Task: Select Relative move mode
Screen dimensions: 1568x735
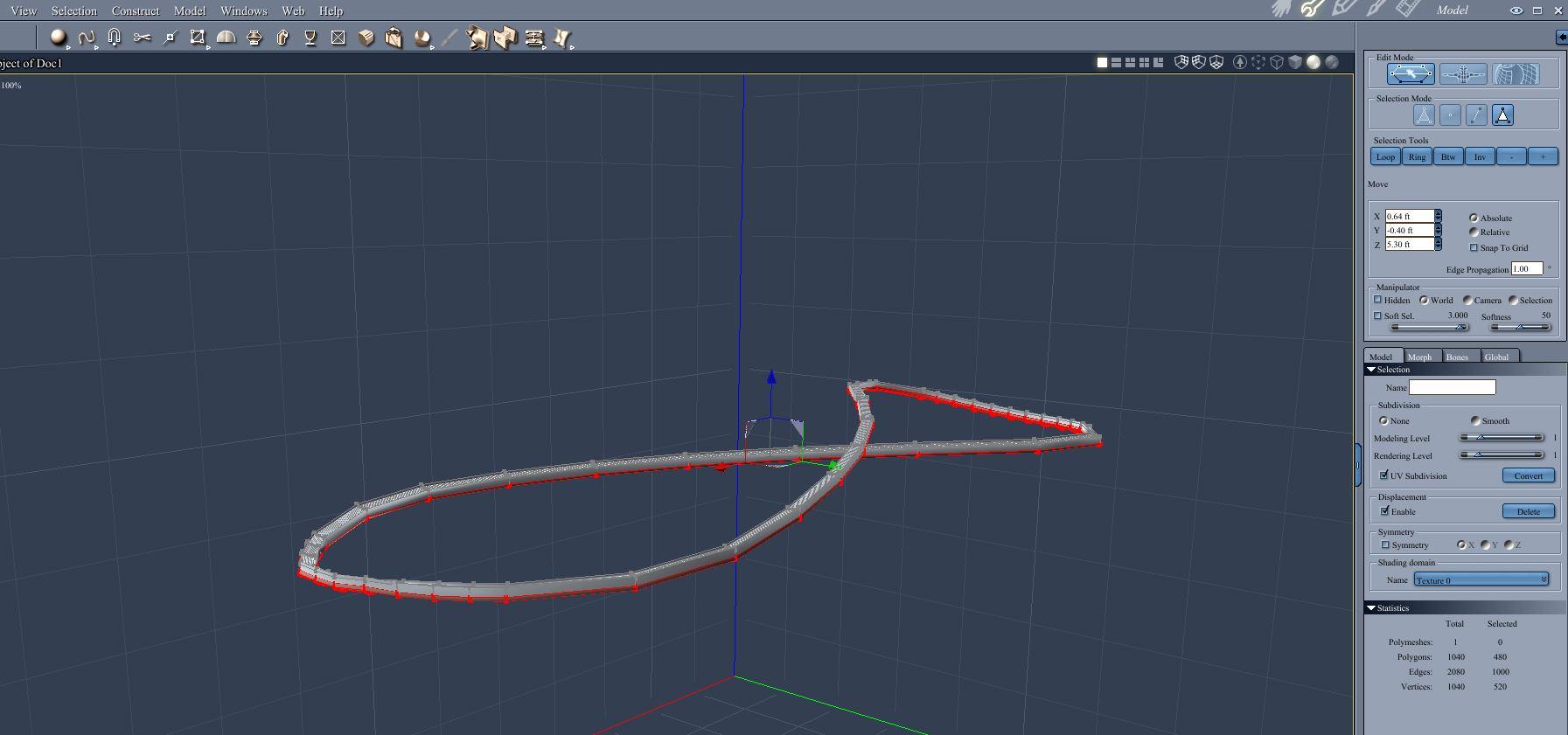Action: click(1474, 232)
